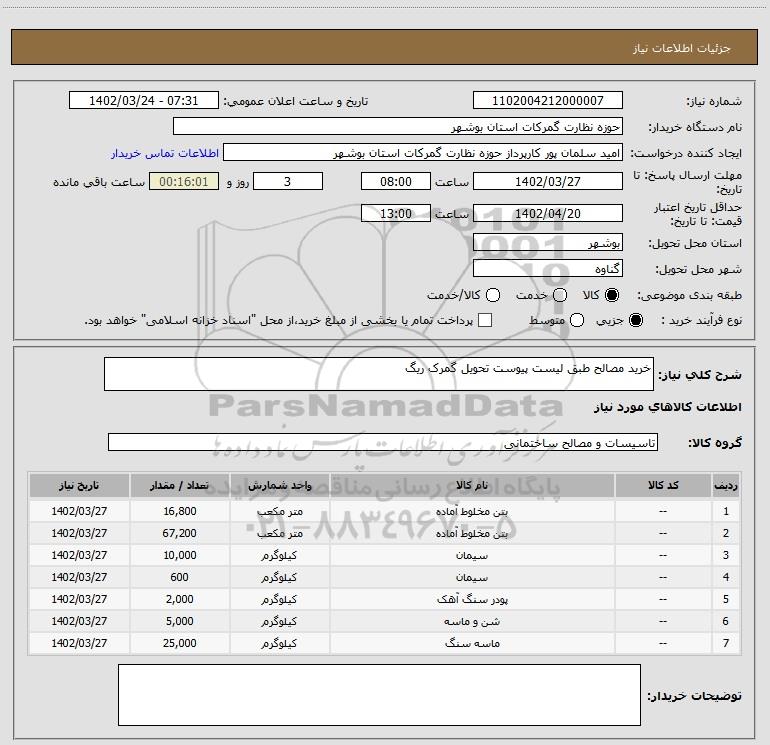Screen dimensions: 770x745
Task: Click the متر مکعب unit in row 1
Action: pyautogui.click(x=279, y=511)
